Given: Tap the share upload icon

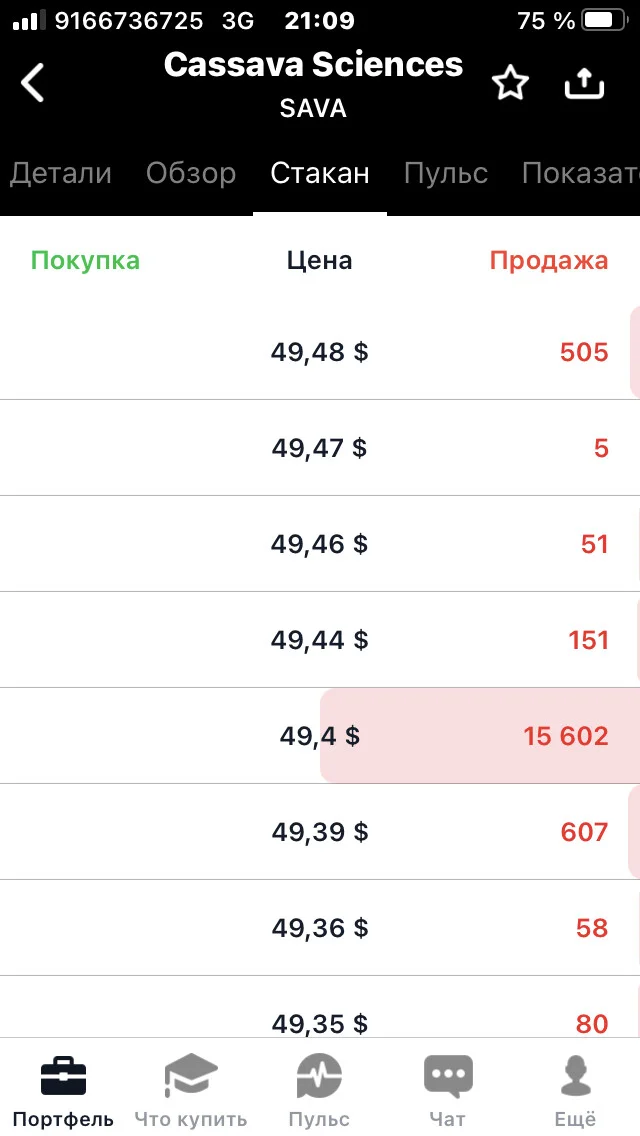Looking at the screenshot, I should pyautogui.click(x=584, y=85).
